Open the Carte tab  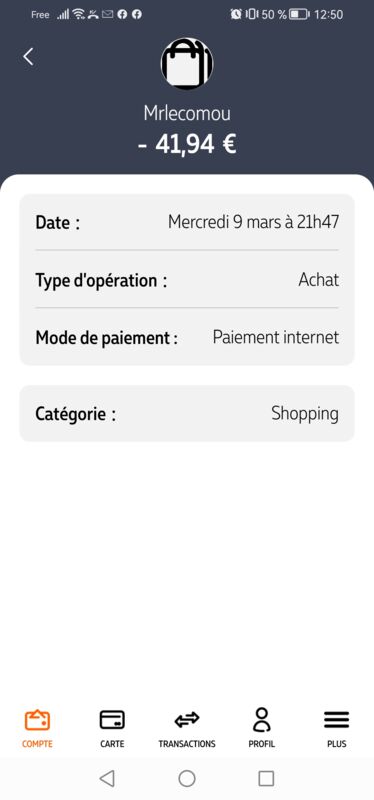[x=112, y=729]
